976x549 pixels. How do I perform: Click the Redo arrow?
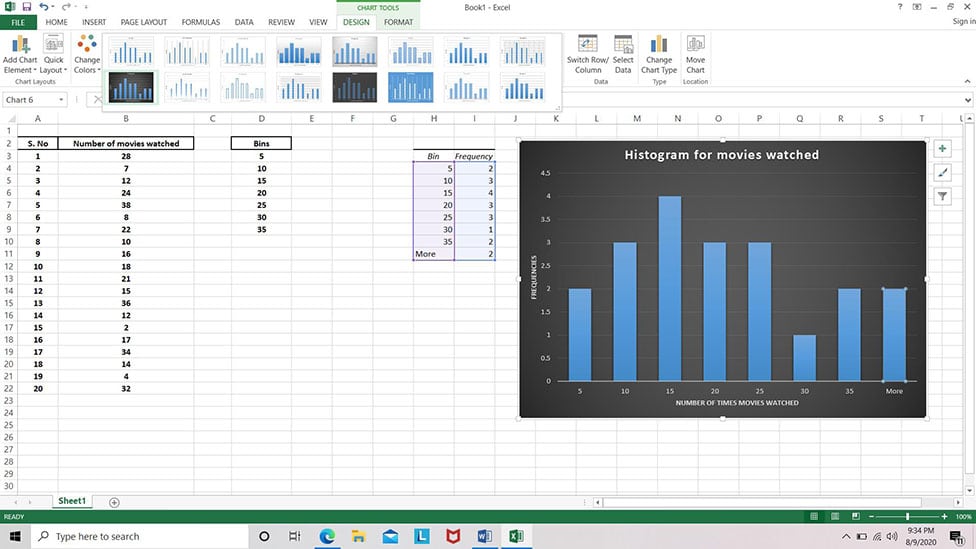(x=65, y=7)
